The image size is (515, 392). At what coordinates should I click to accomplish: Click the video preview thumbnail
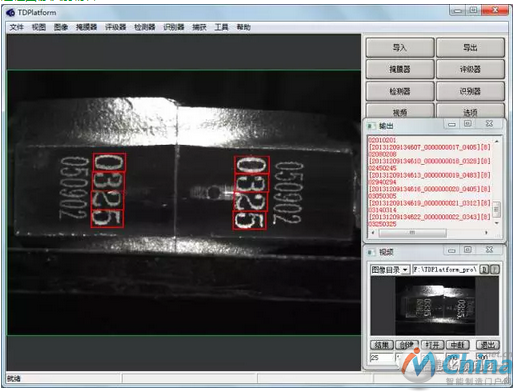[x=435, y=306]
